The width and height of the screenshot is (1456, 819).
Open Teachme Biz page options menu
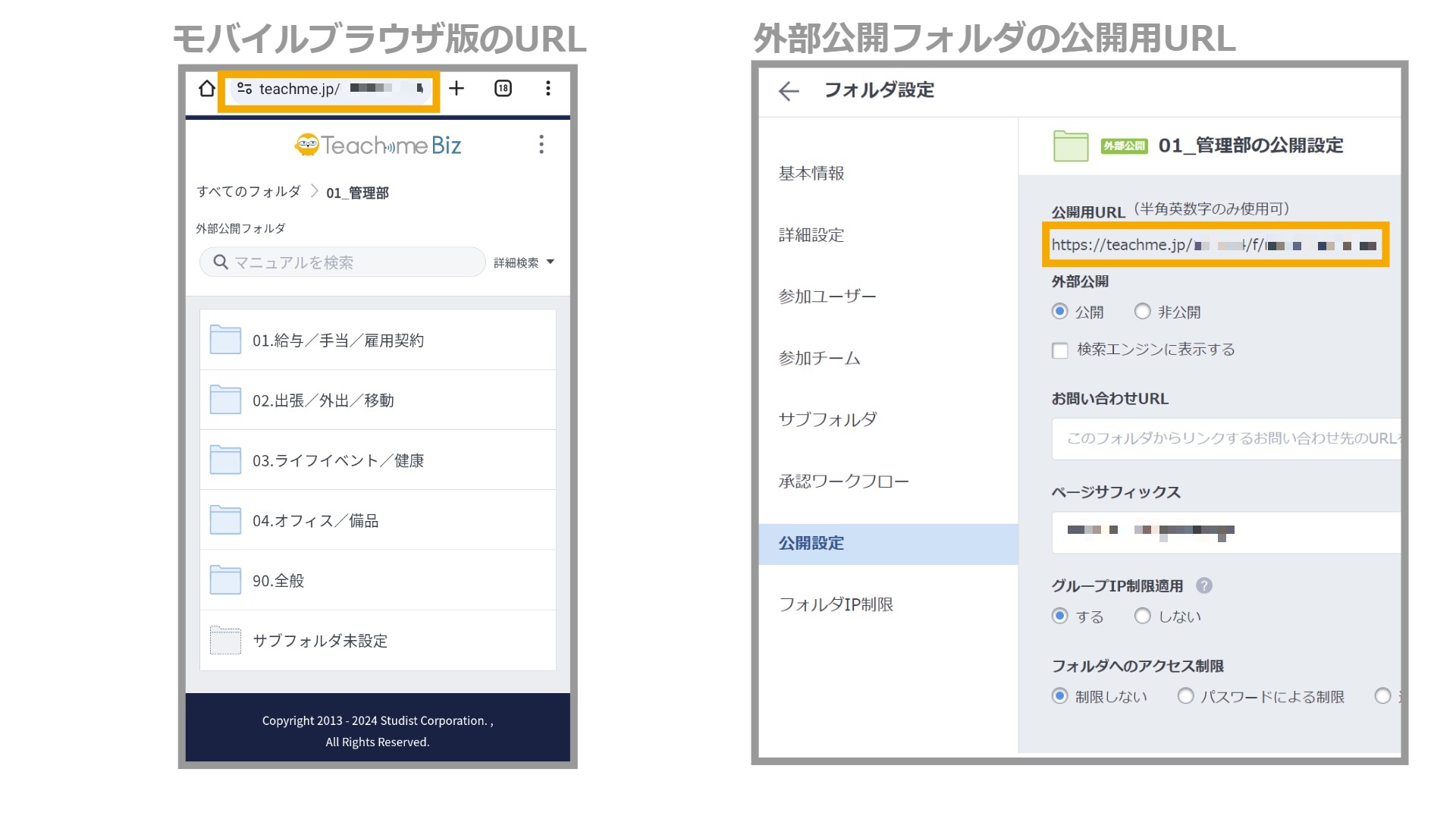click(x=541, y=145)
